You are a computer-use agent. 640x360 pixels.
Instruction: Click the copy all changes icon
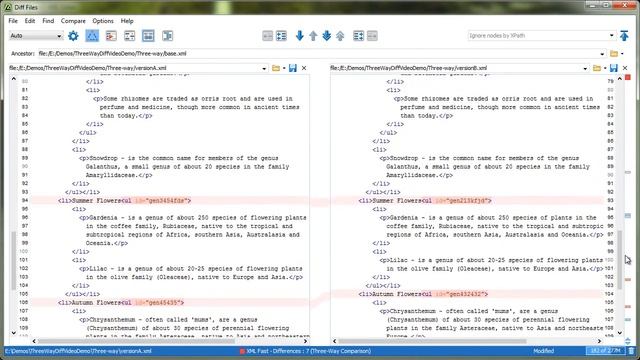[x=281, y=36]
